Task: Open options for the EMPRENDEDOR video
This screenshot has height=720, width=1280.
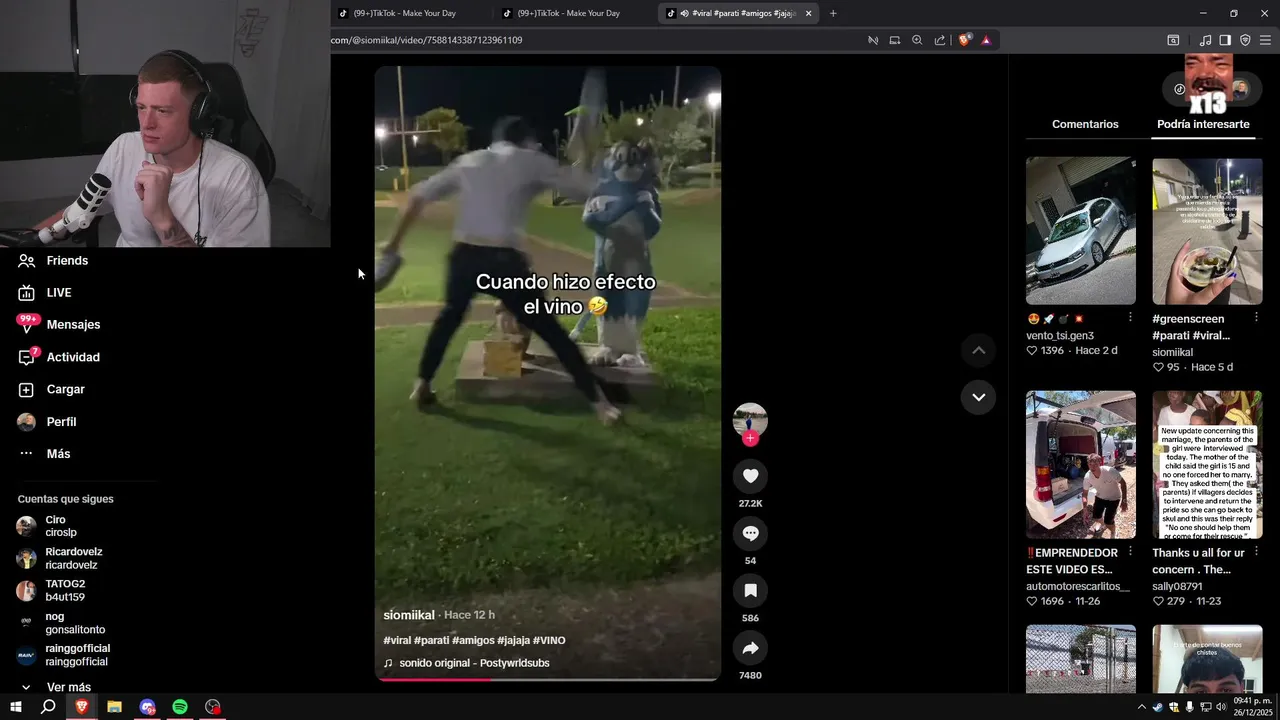Action: [1130, 551]
